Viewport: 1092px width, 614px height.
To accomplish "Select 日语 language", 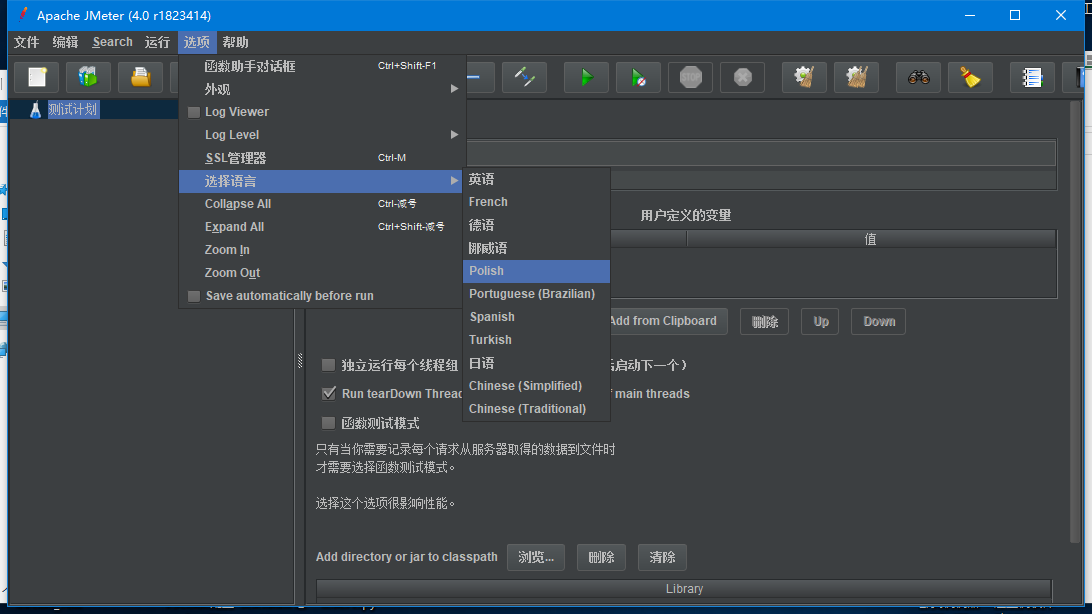I will point(536,363).
